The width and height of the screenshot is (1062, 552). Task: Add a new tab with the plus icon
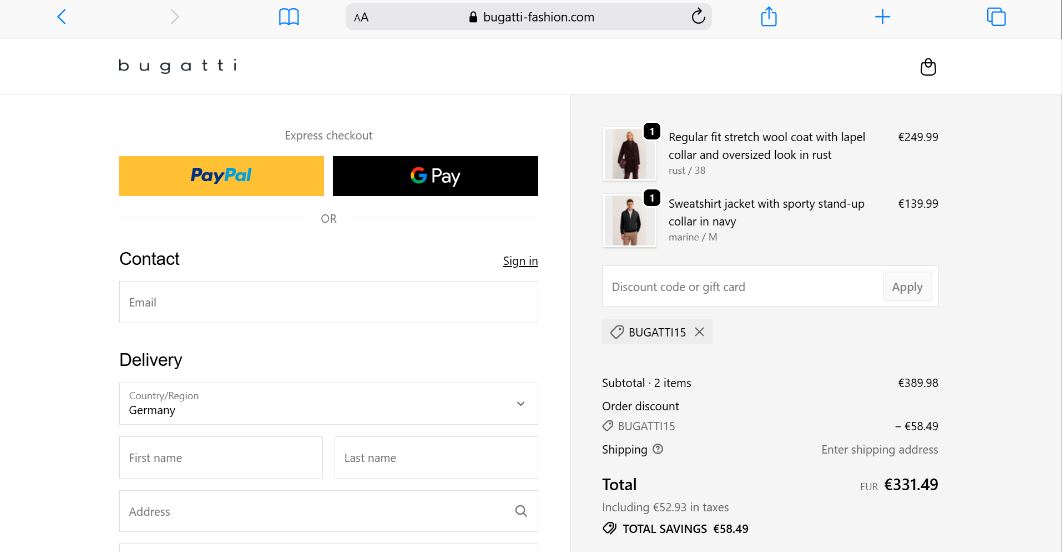883,17
